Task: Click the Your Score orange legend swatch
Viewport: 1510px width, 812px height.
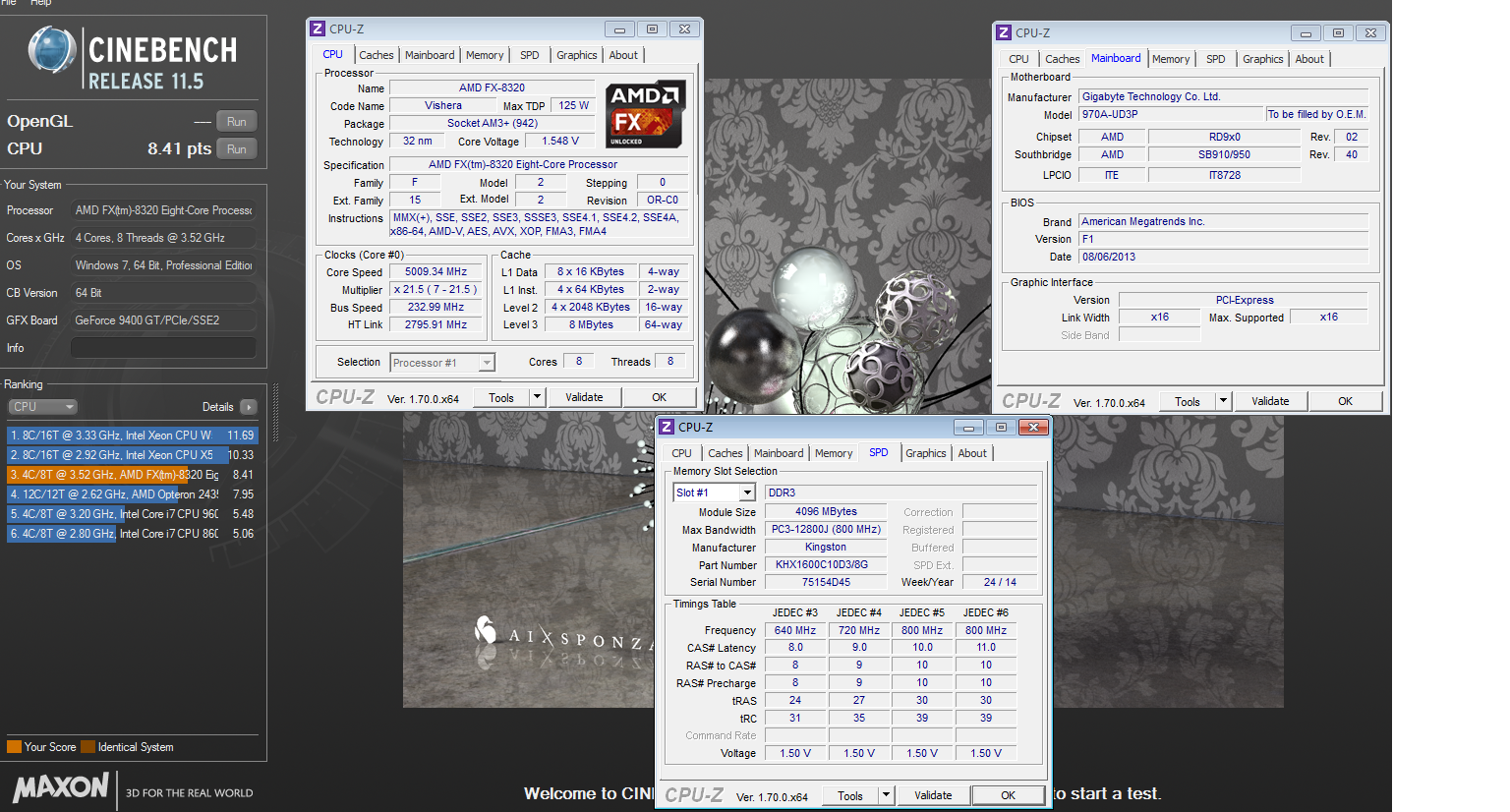Action: [14, 747]
